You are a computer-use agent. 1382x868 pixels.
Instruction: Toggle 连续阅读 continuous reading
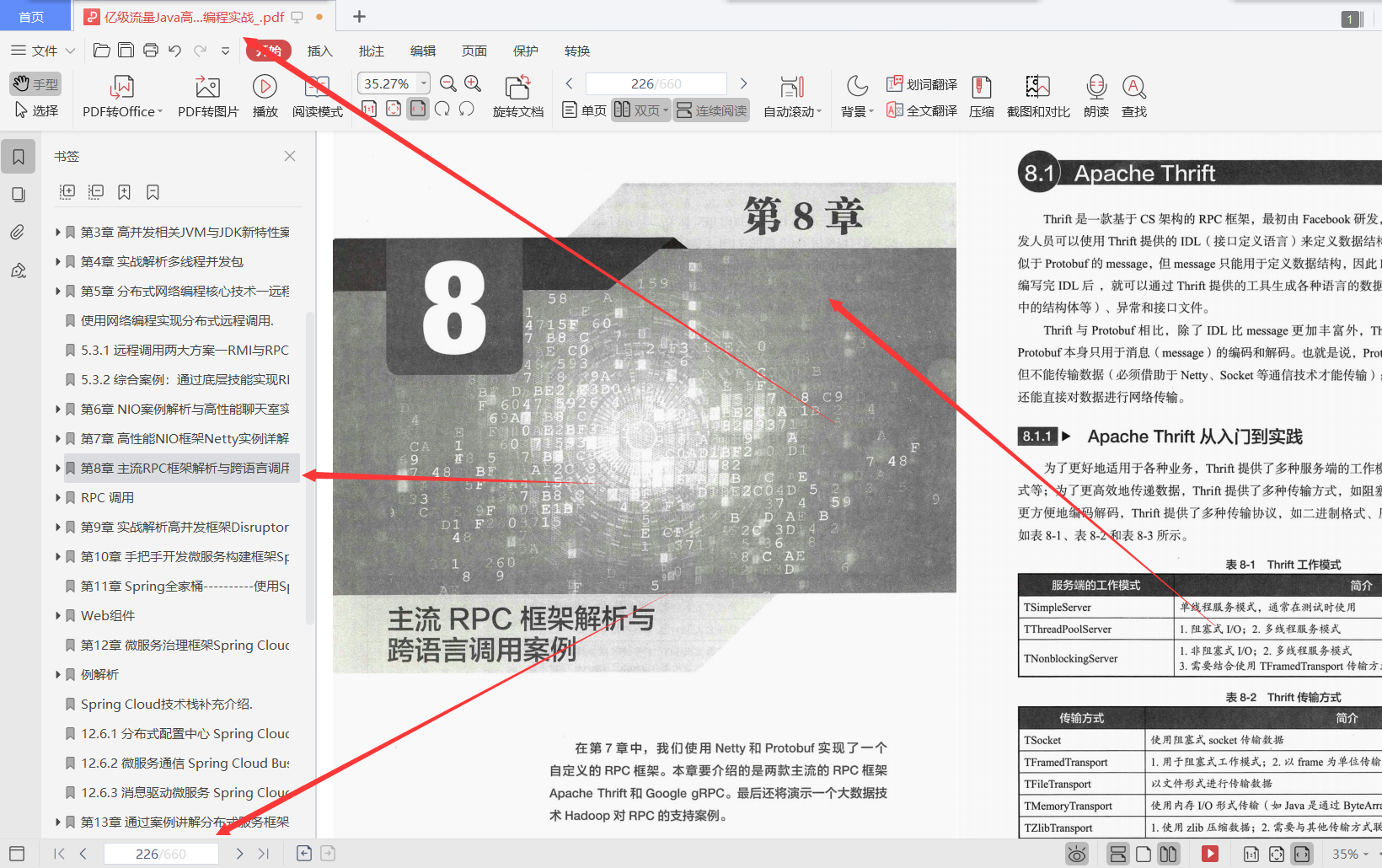(x=712, y=110)
